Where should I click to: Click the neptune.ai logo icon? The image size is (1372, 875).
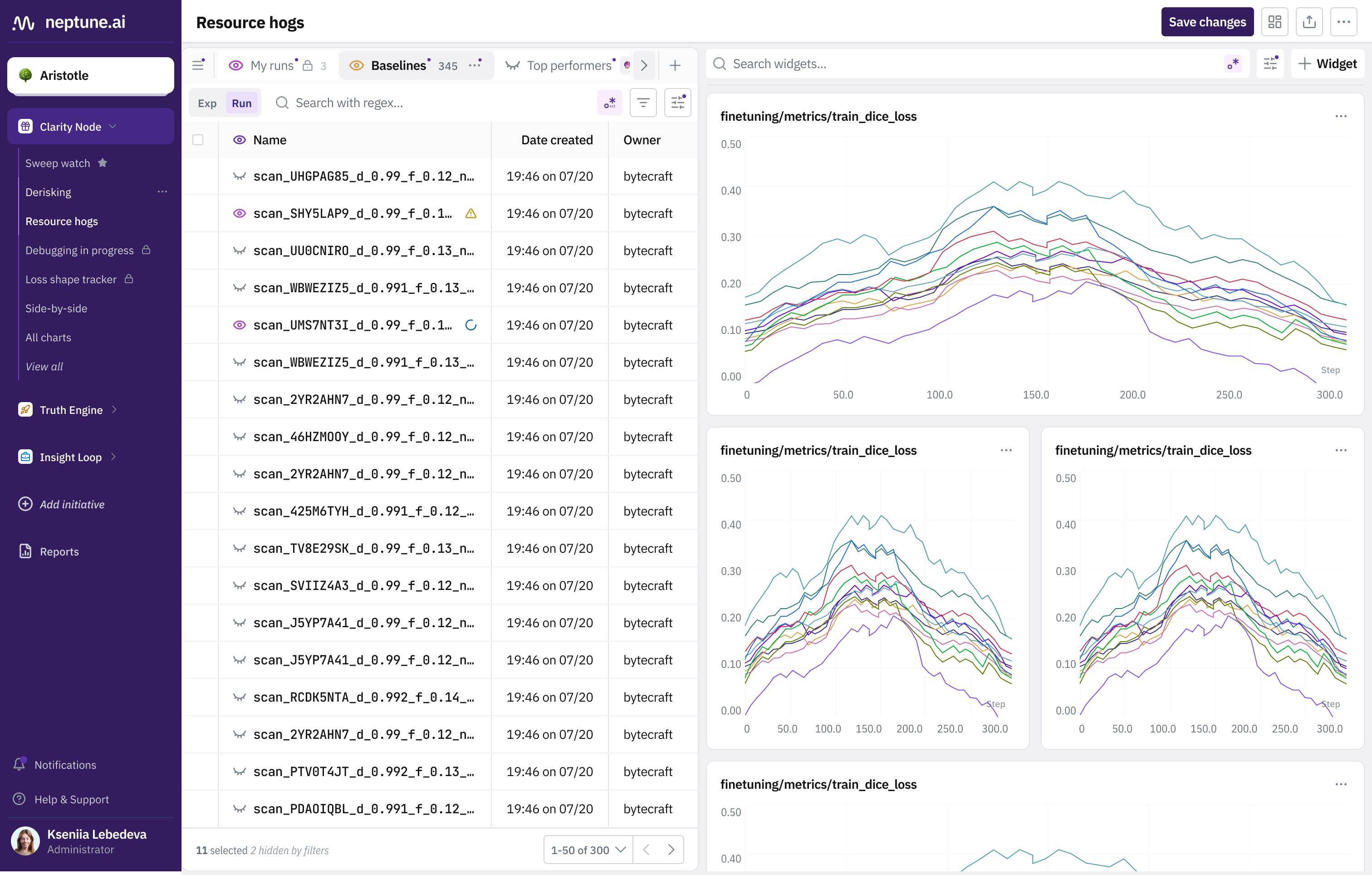pos(23,22)
